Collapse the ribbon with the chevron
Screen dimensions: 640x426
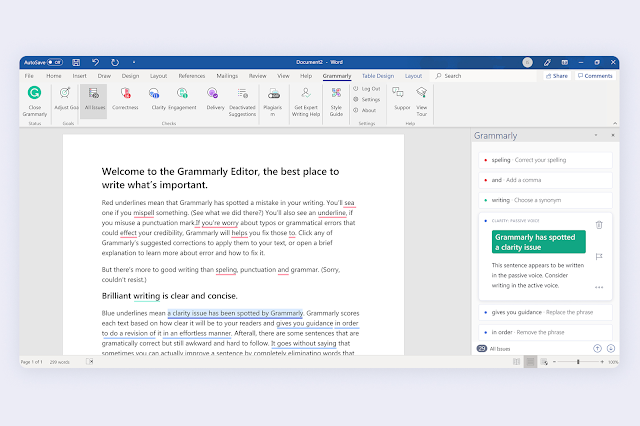pyautogui.click(x=615, y=123)
